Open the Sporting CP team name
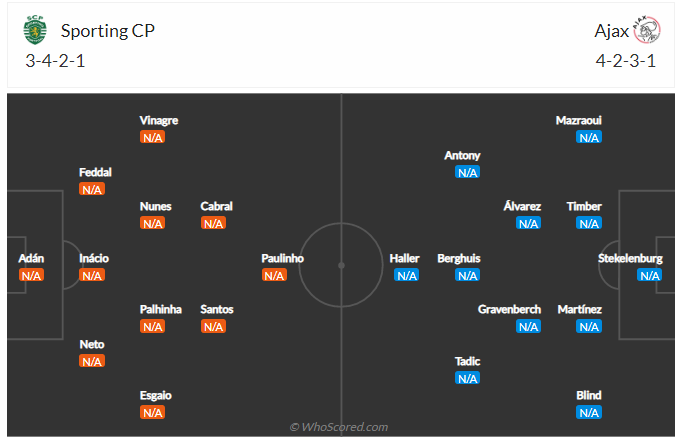The width and height of the screenshot is (676, 439). (108, 31)
